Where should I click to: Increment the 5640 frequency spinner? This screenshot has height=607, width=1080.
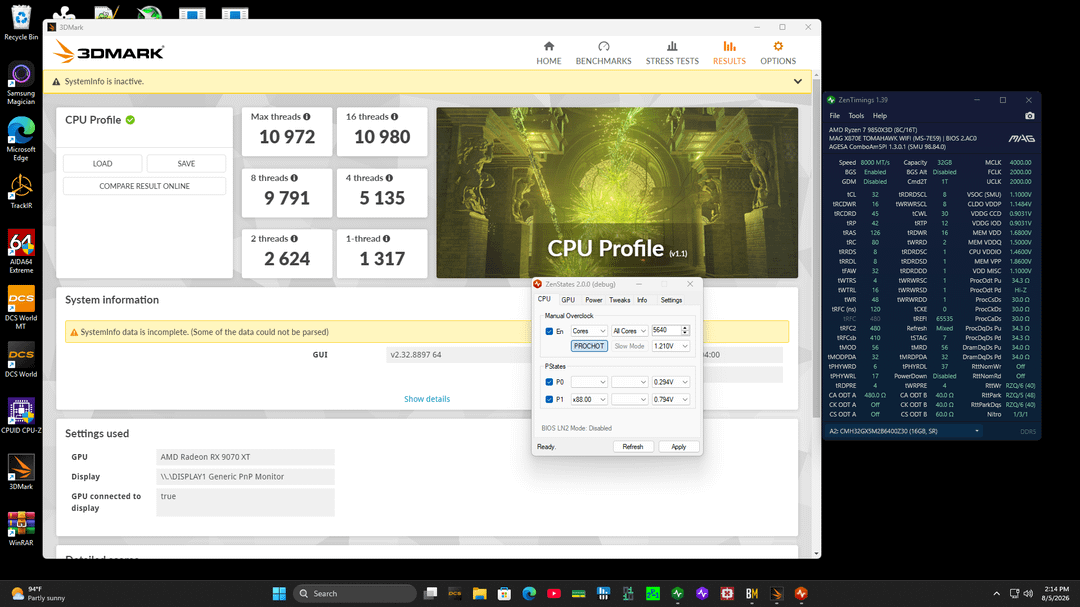tap(685, 329)
